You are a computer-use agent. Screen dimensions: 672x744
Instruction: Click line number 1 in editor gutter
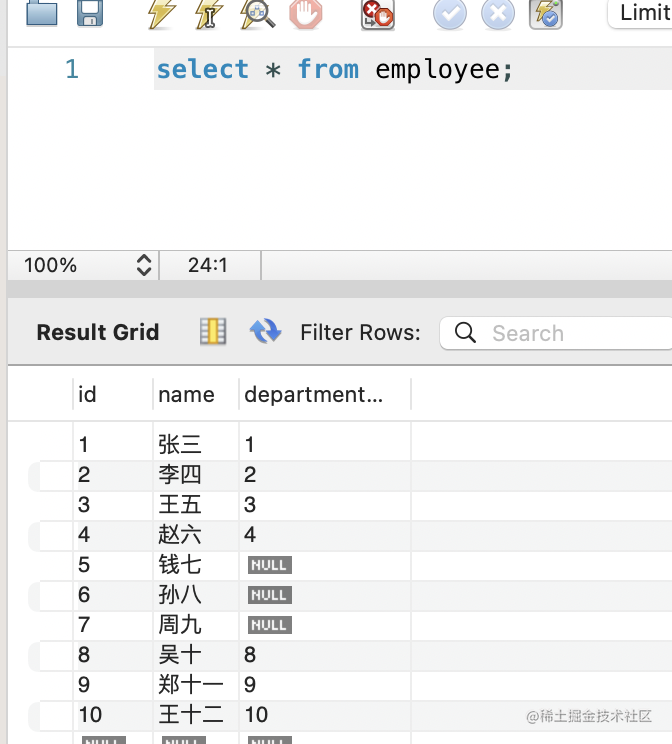click(72, 69)
